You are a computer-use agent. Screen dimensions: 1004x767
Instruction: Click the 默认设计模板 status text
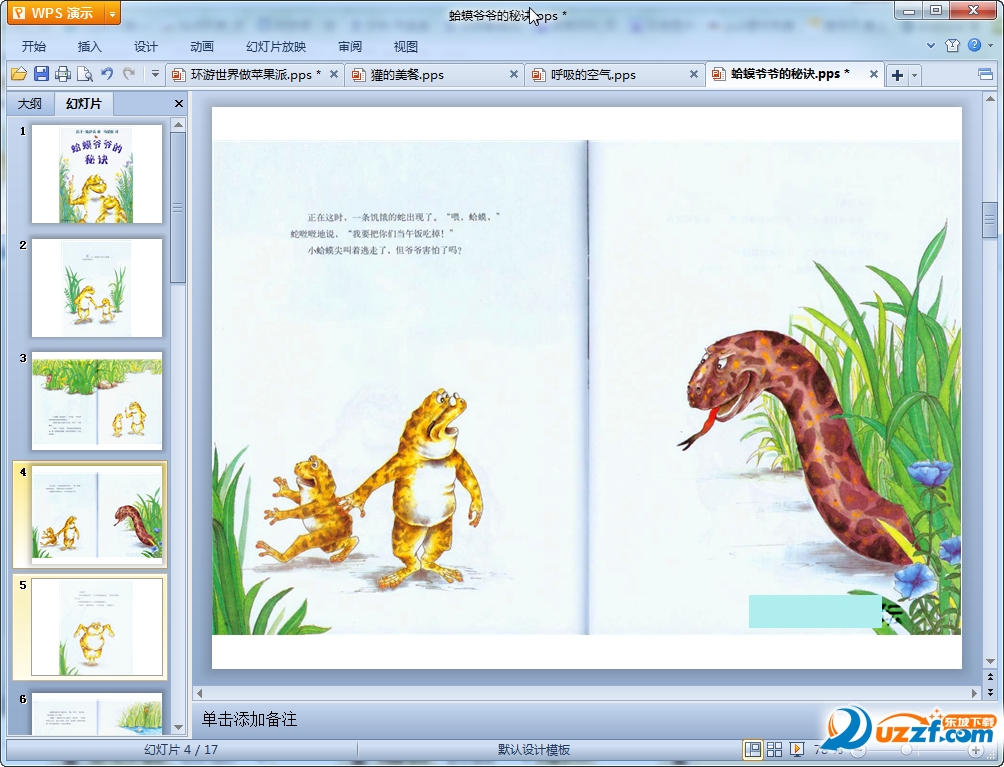[534, 749]
